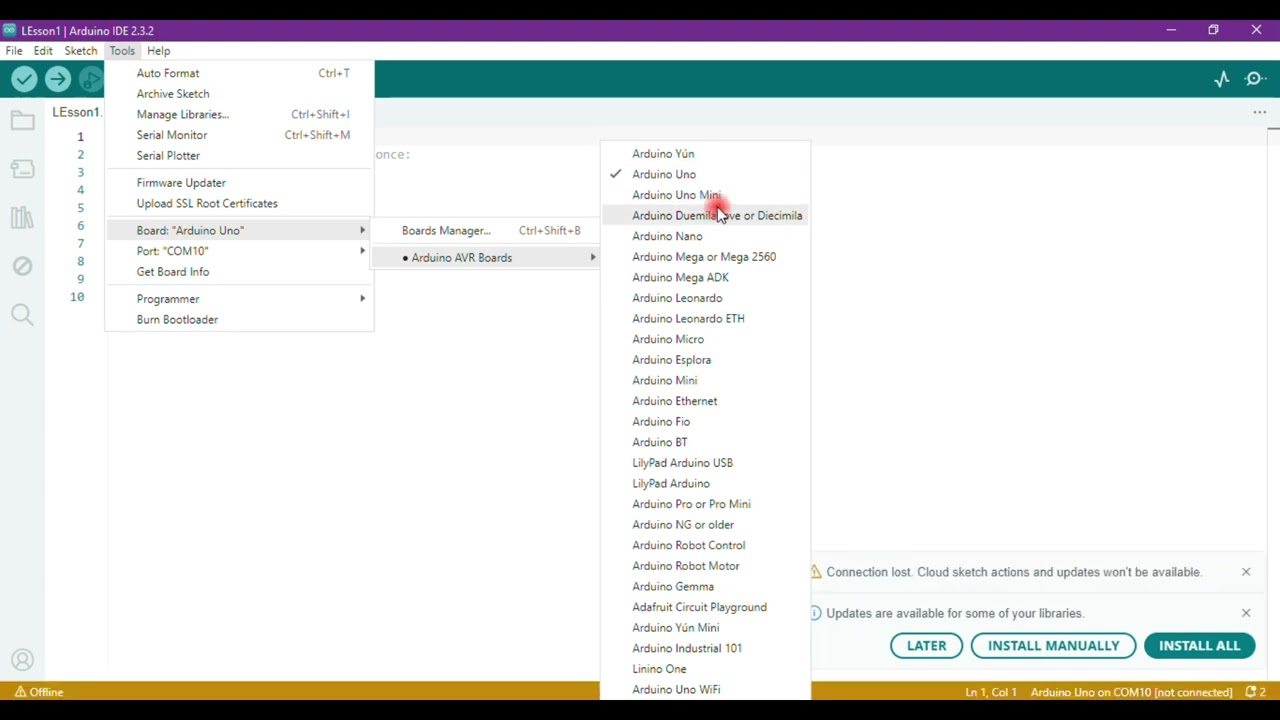Screen dimensions: 1280x720
Task: Click the three-dot editor options icon
Action: tap(1260, 112)
